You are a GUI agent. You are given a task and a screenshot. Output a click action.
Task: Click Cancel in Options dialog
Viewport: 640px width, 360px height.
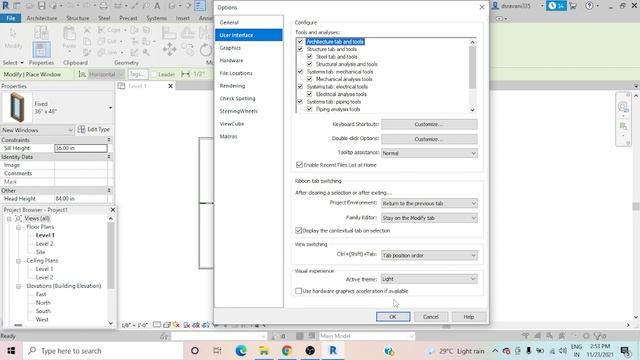431,317
